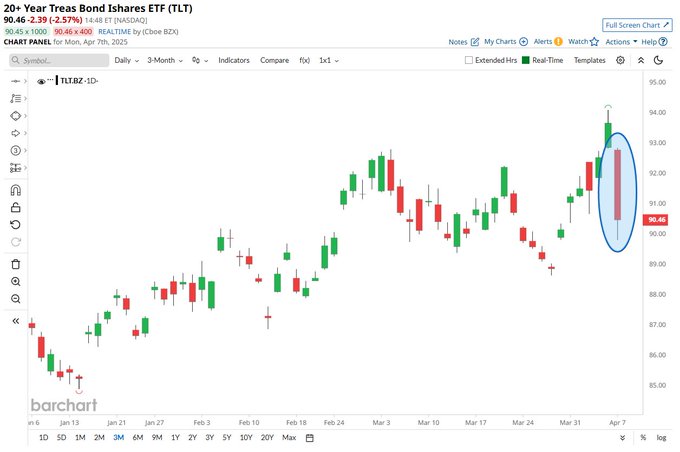The image size is (680, 452).
Task: Open the Compare menu
Action: tap(274, 60)
